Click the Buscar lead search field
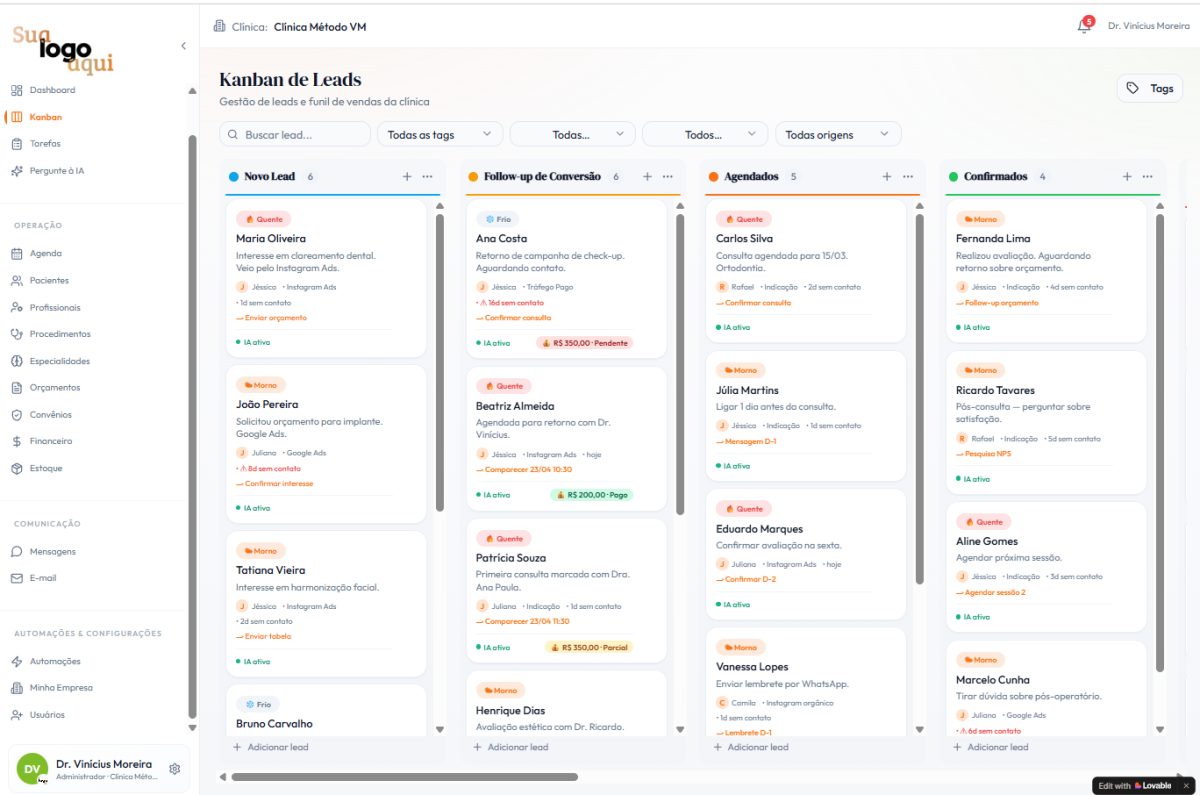1200x795 pixels. (x=295, y=134)
